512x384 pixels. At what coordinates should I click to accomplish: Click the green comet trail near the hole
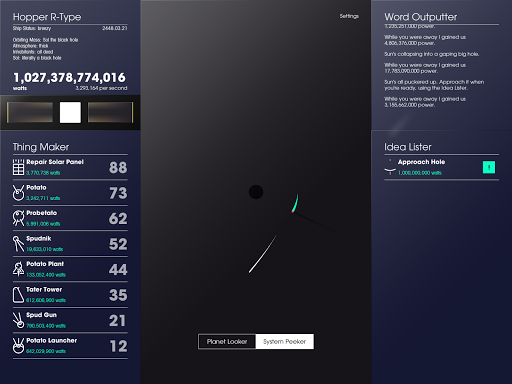pos(295,203)
